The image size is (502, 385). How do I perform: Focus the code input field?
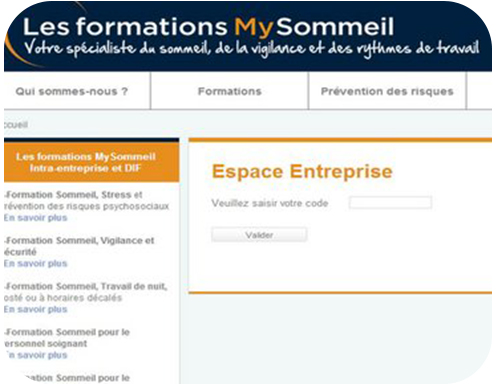click(390, 203)
